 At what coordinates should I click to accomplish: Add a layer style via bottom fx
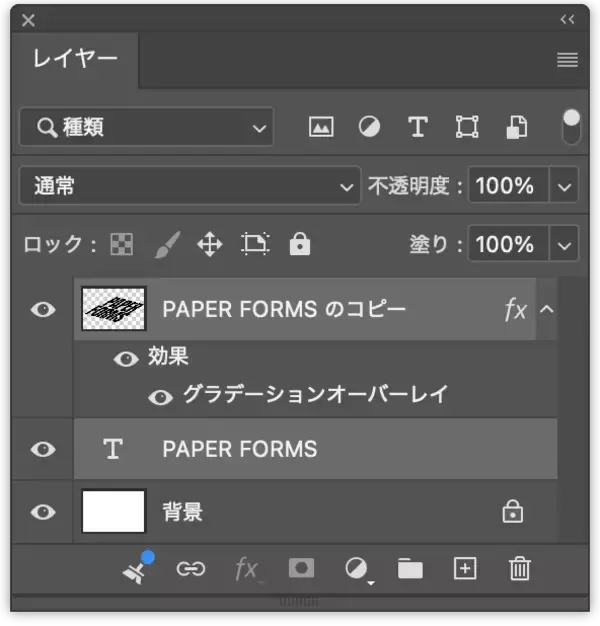[x=247, y=569]
